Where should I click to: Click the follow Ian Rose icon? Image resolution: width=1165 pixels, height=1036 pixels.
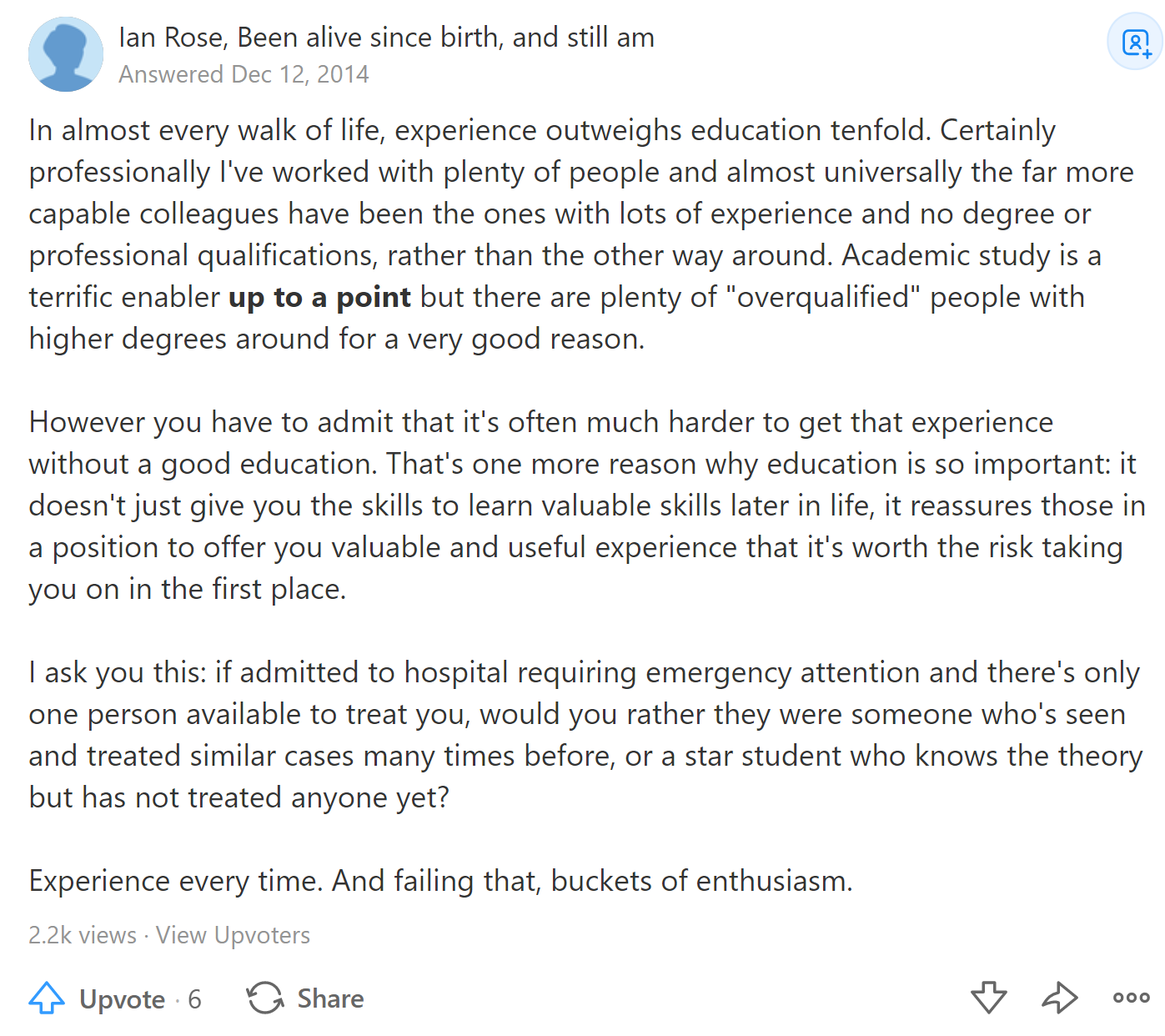1135,43
